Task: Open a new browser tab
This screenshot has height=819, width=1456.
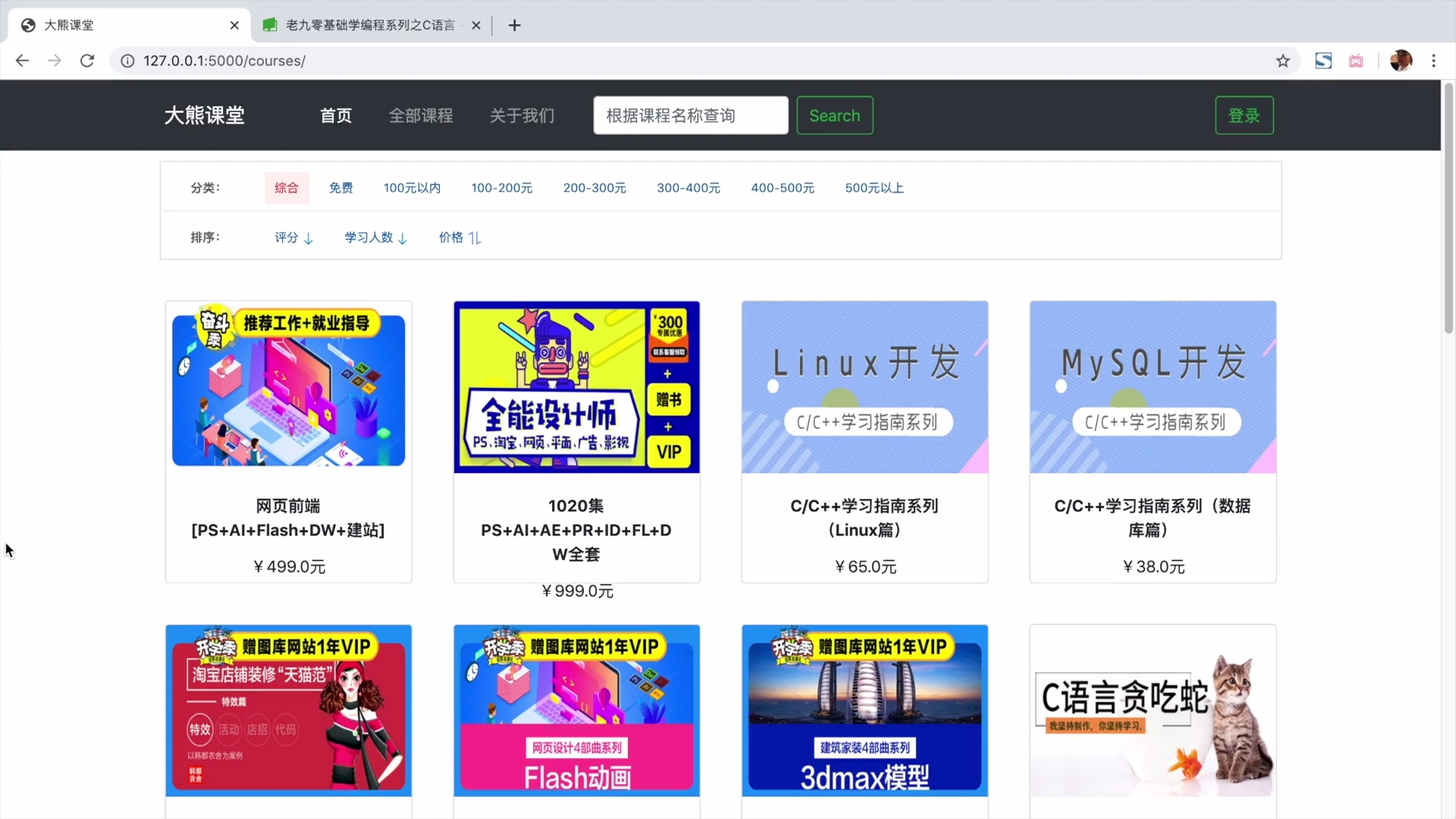Action: [x=514, y=25]
